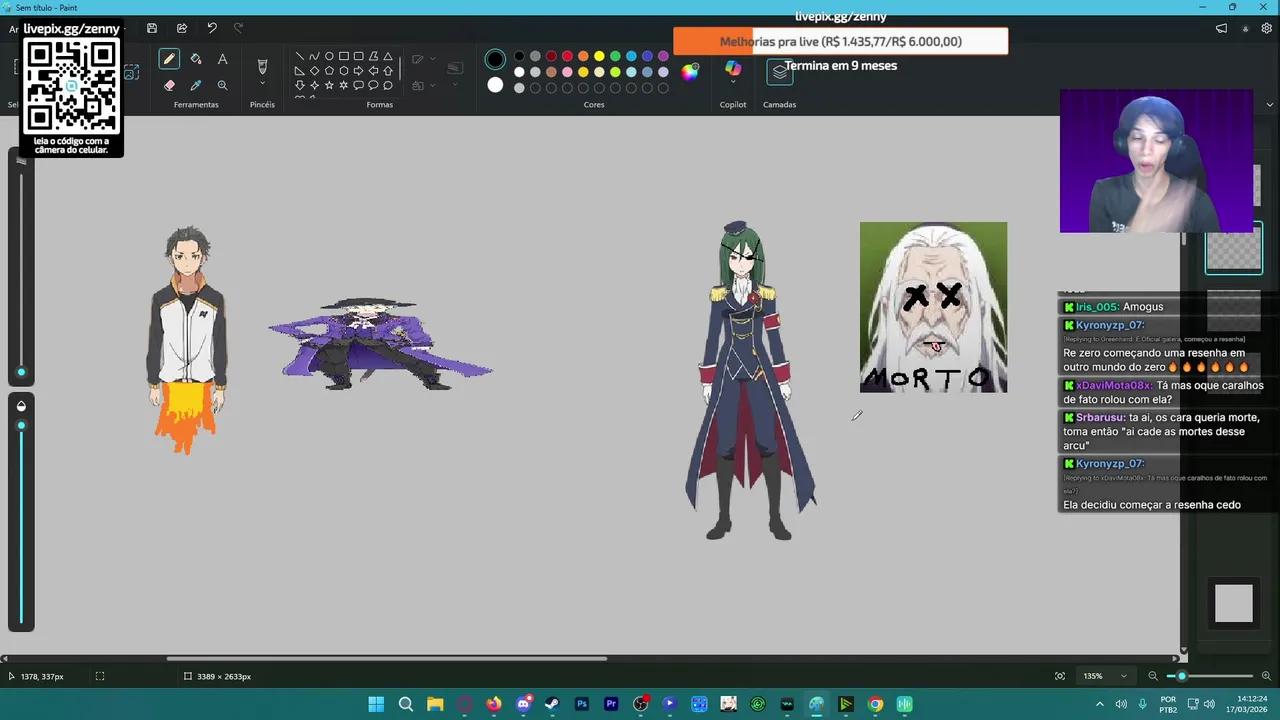The height and width of the screenshot is (720, 1280).
Task: Open the Edit colors wheel
Action: [690, 71]
